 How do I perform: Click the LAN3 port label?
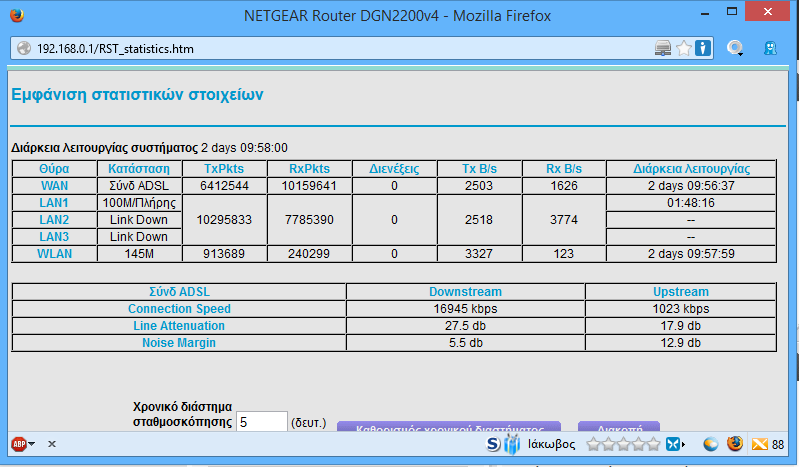(x=54, y=237)
